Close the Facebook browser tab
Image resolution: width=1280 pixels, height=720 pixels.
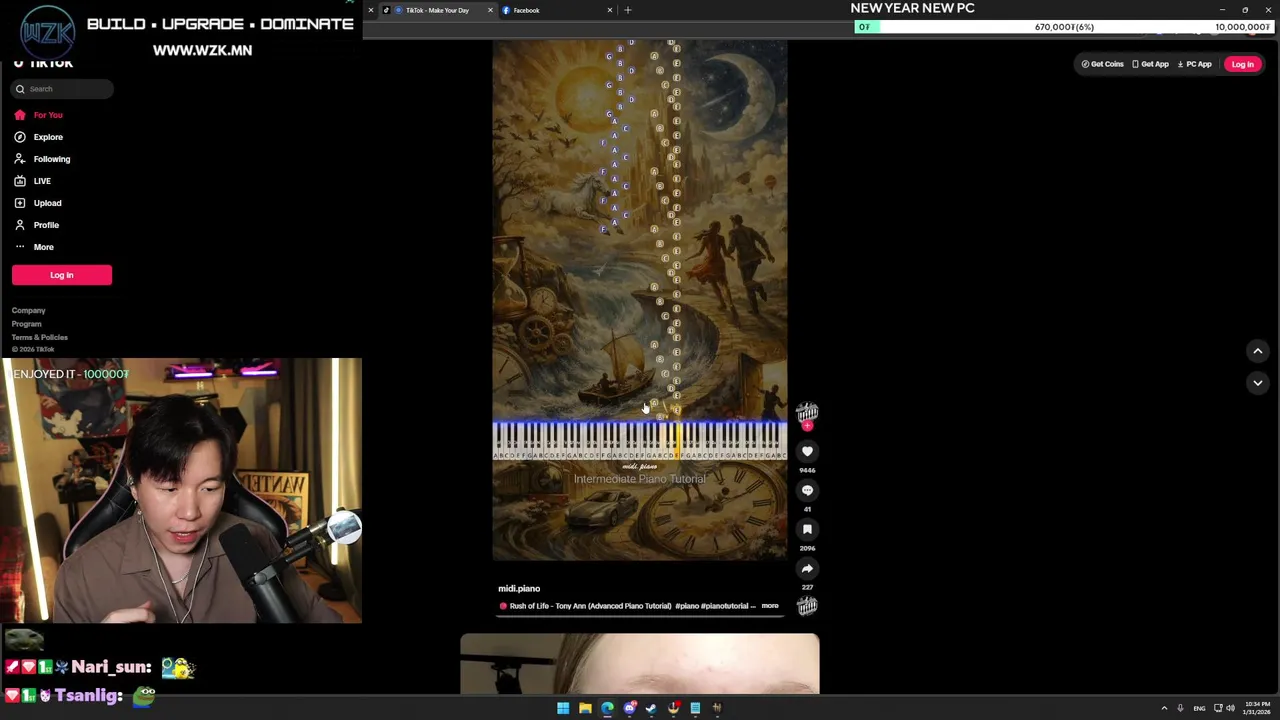[609, 10]
